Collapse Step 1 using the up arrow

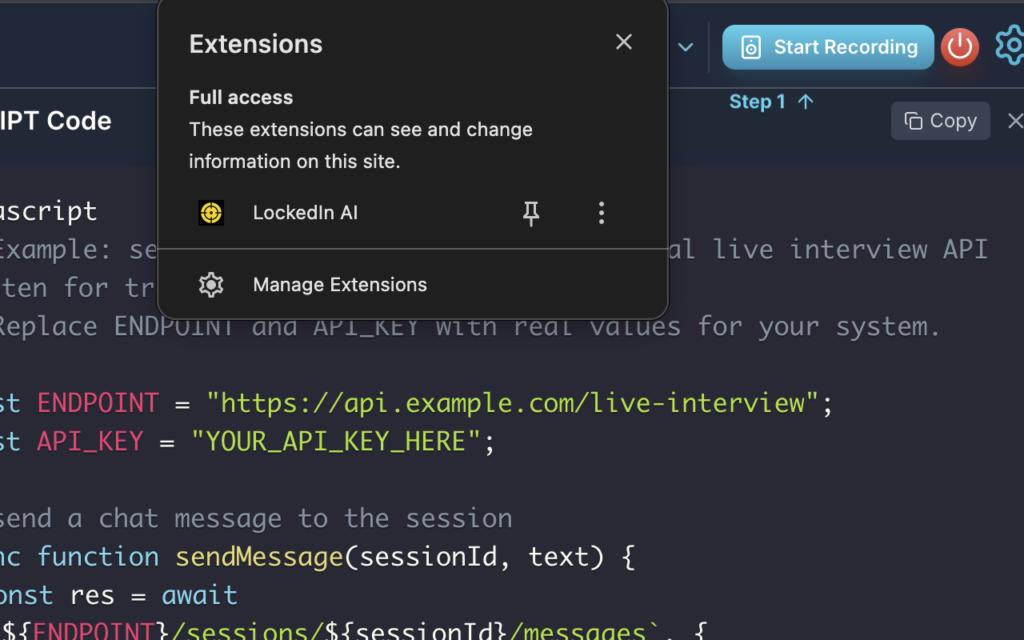coord(806,100)
